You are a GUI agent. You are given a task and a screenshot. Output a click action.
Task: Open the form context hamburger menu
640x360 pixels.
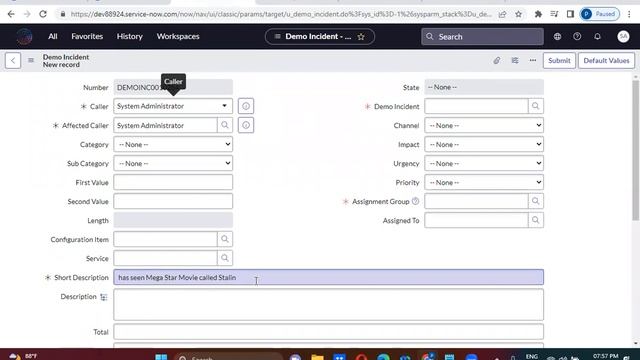click(31, 60)
